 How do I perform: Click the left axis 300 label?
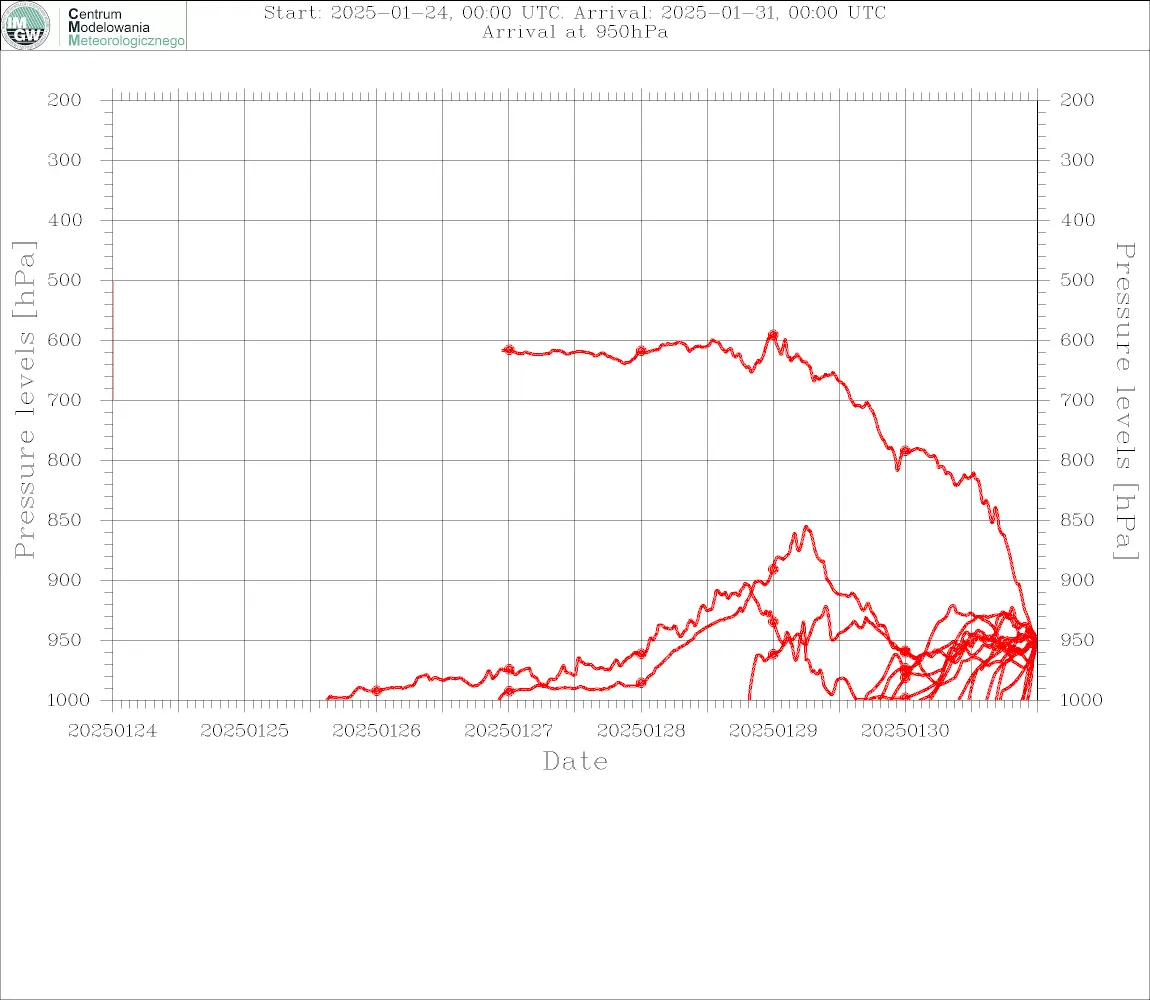click(65, 160)
